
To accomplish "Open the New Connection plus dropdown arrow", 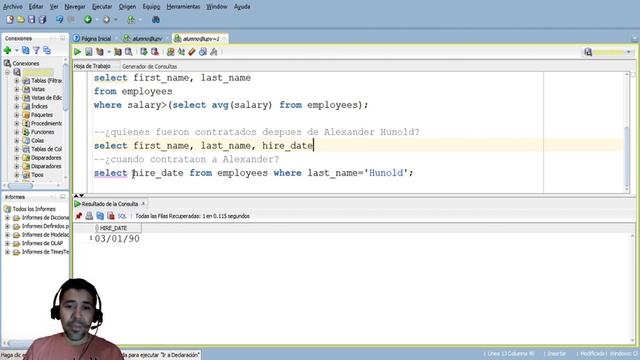I will coord(17,51).
